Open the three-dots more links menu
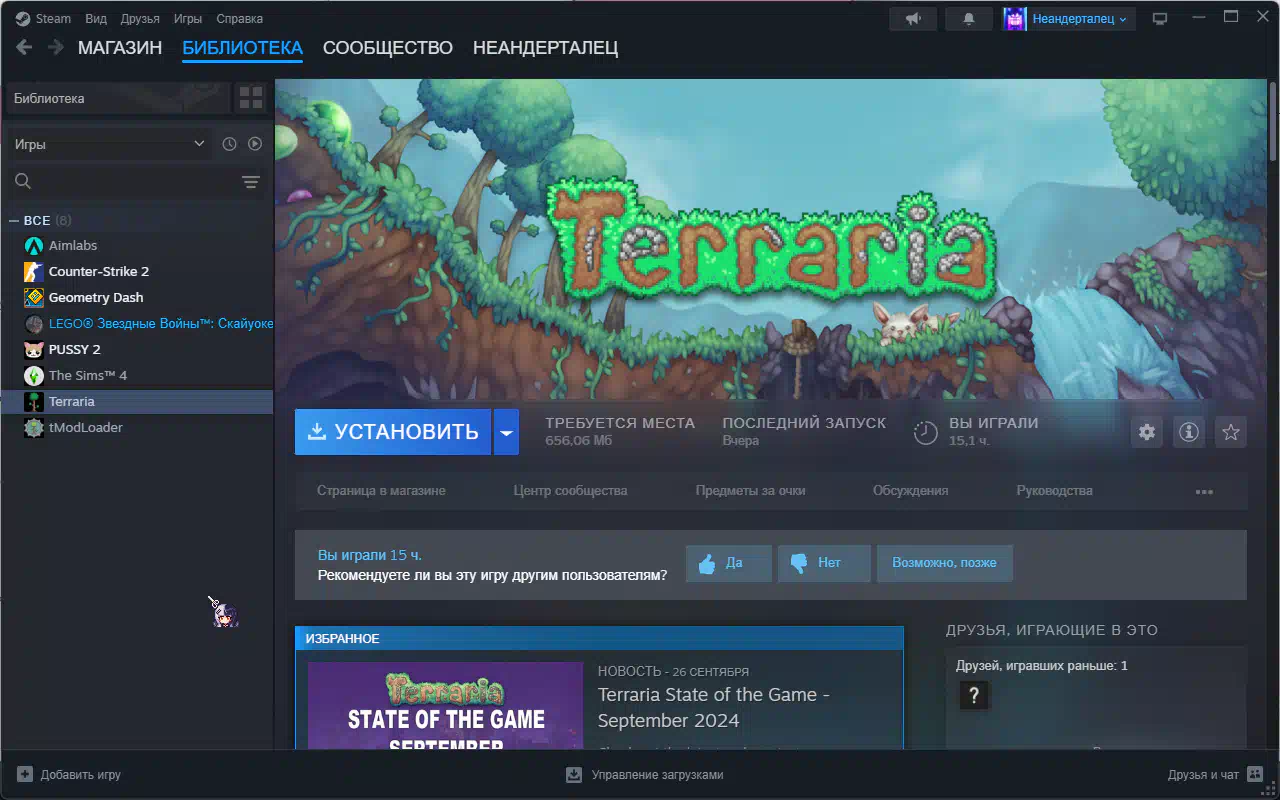 1204,491
